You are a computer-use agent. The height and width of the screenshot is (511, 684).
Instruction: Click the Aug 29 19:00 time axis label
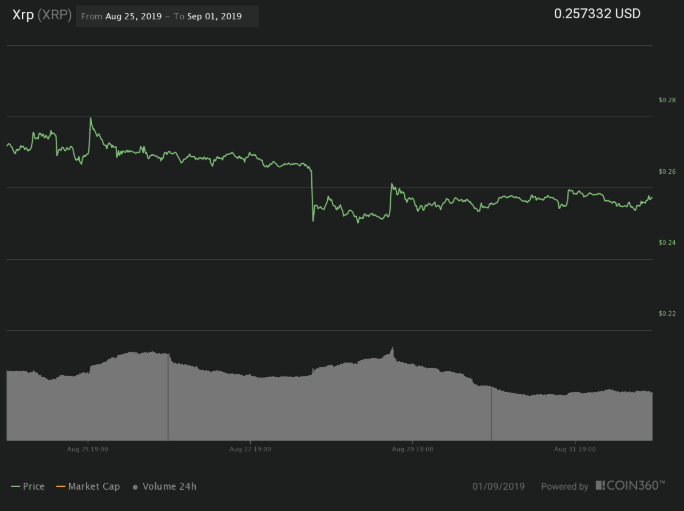[412, 450]
